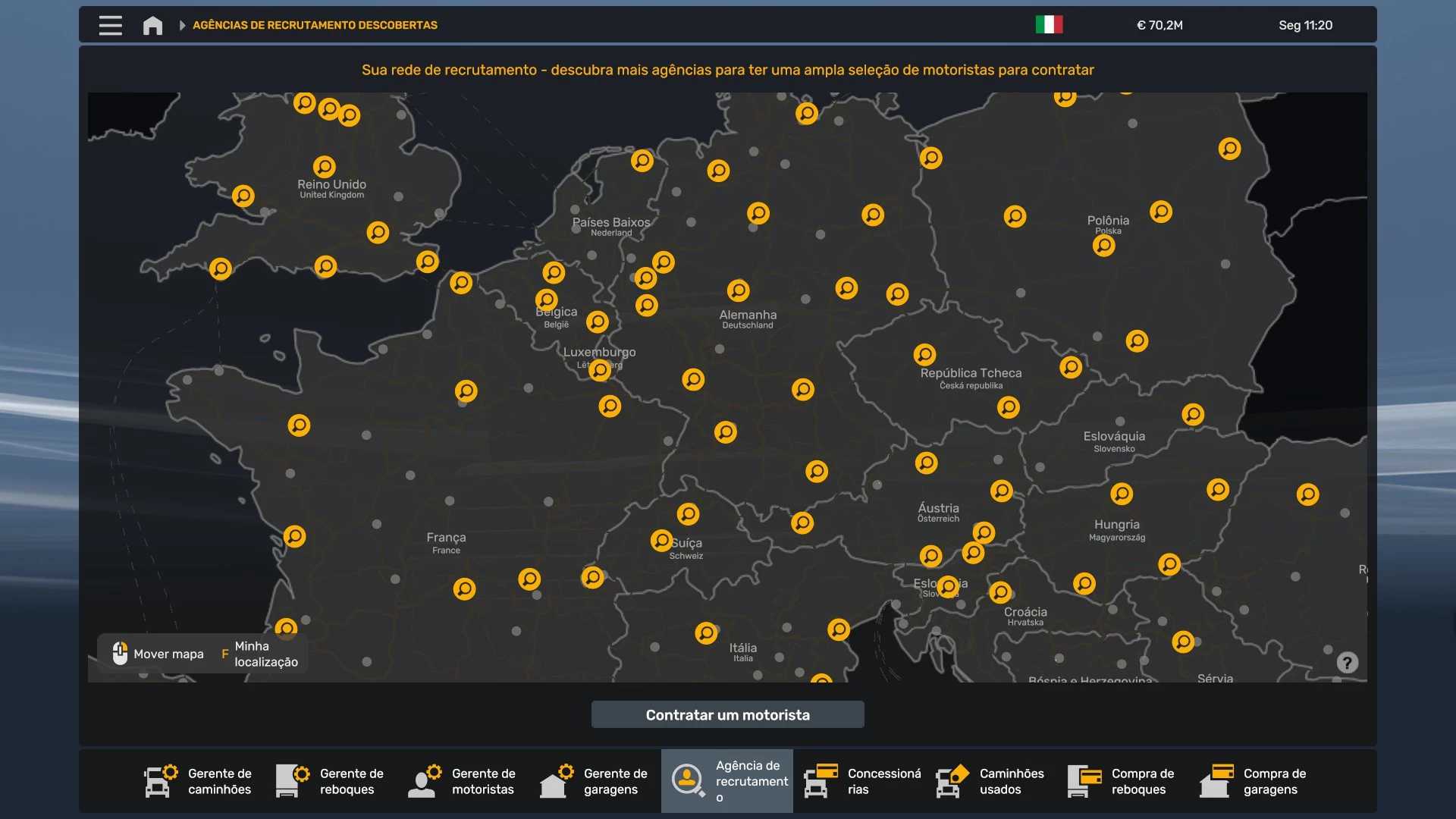Viewport: 1456px width, 819px height.
Task: Click breadcrumb arrow before Agências title
Action: pyautogui.click(x=182, y=25)
